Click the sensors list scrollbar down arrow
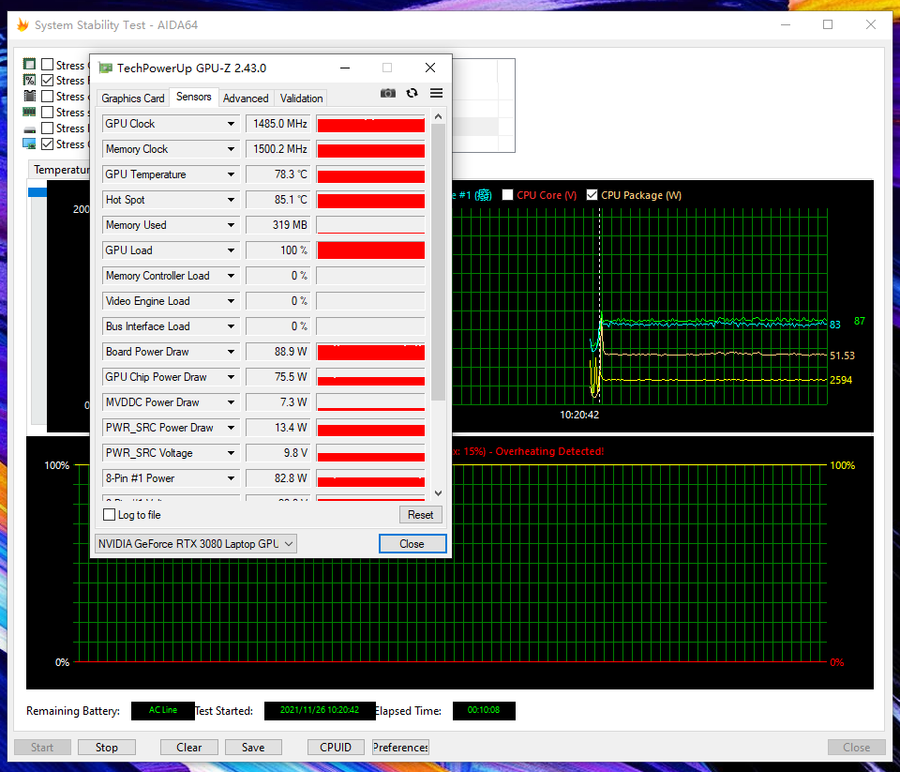 pos(437,493)
